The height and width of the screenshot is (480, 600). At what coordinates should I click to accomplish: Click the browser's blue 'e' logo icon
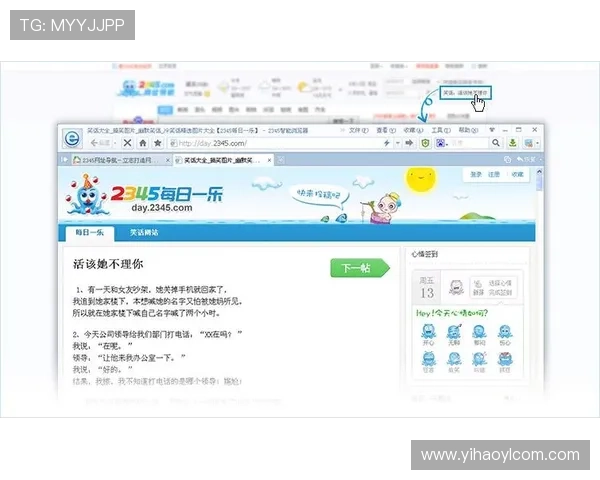[72, 138]
